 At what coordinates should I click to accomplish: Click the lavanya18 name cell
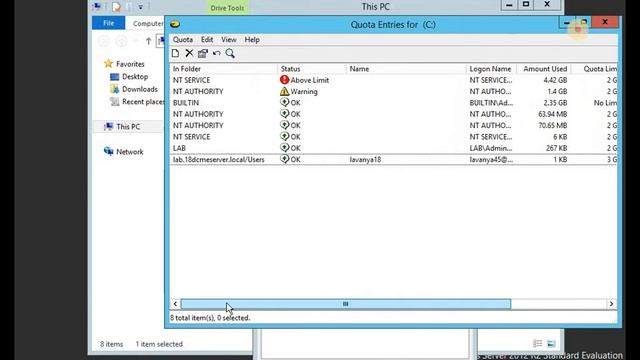[x=365, y=159]
